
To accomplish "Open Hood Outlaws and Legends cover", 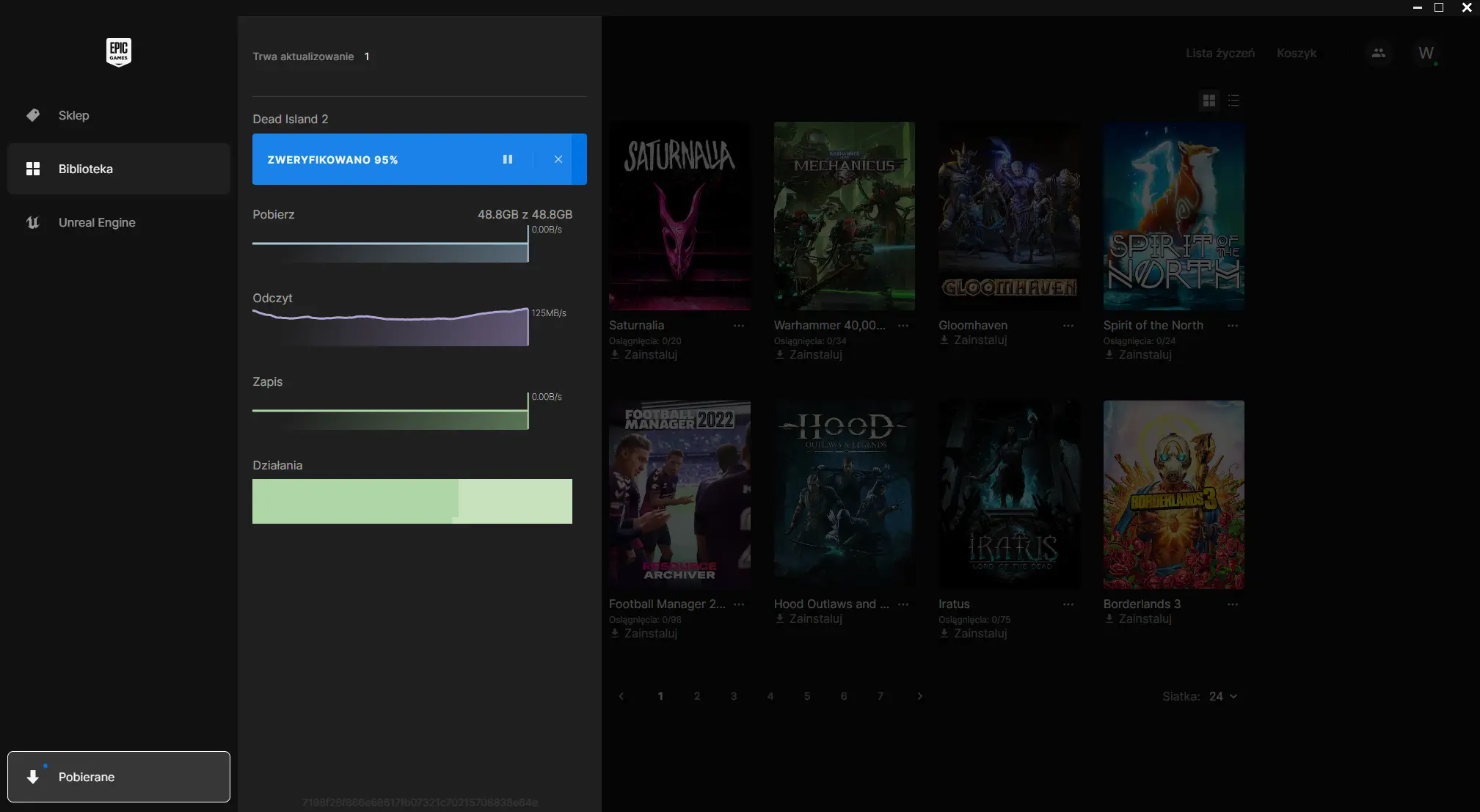I will coord(845,494).
